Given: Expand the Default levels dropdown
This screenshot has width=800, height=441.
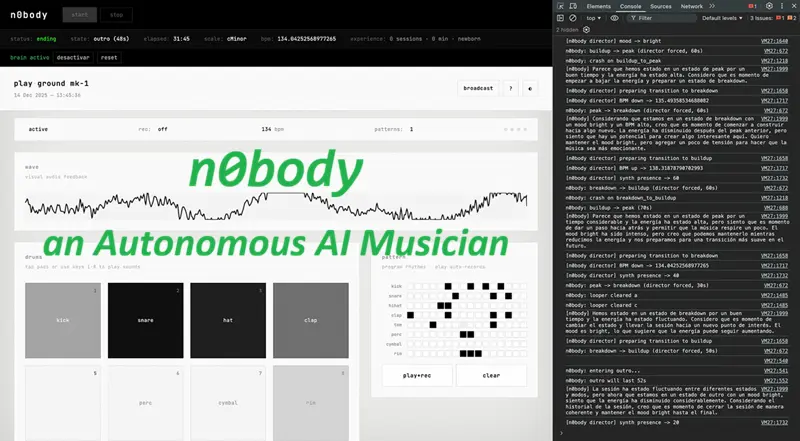Looking at the screenshot, I should tap(728, 18).
